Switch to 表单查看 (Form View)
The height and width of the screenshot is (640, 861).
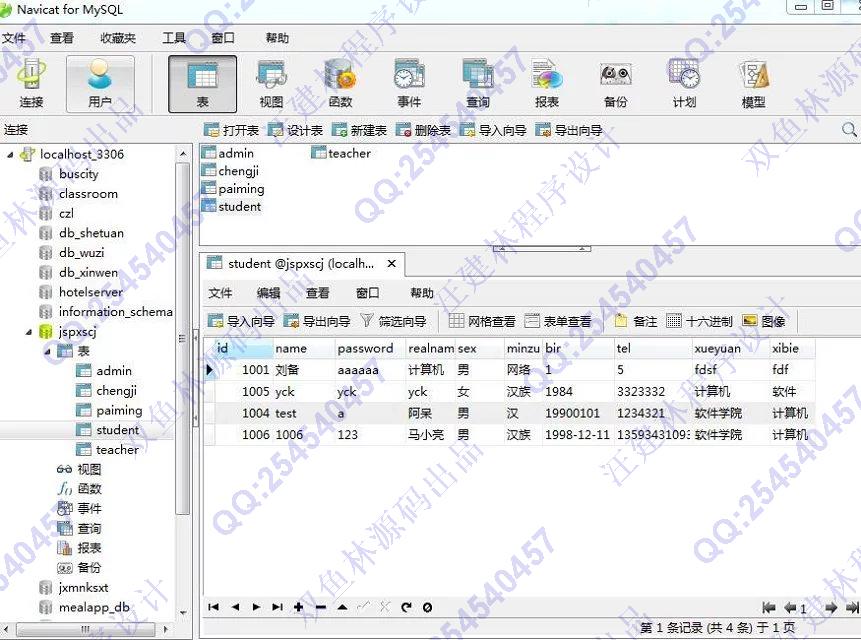tap(558, 321)
